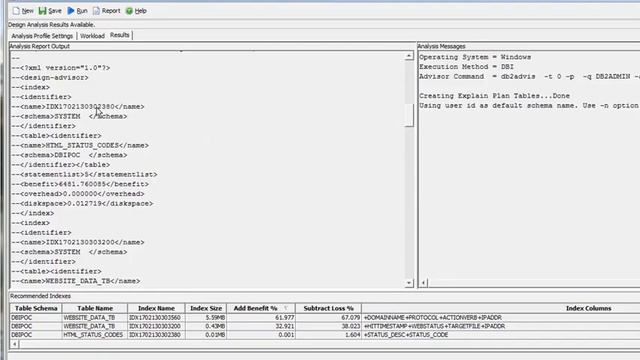Click the --<design-advisor> line
The width and height of the screenshot is (640, 360).
[x=50, y=78]
